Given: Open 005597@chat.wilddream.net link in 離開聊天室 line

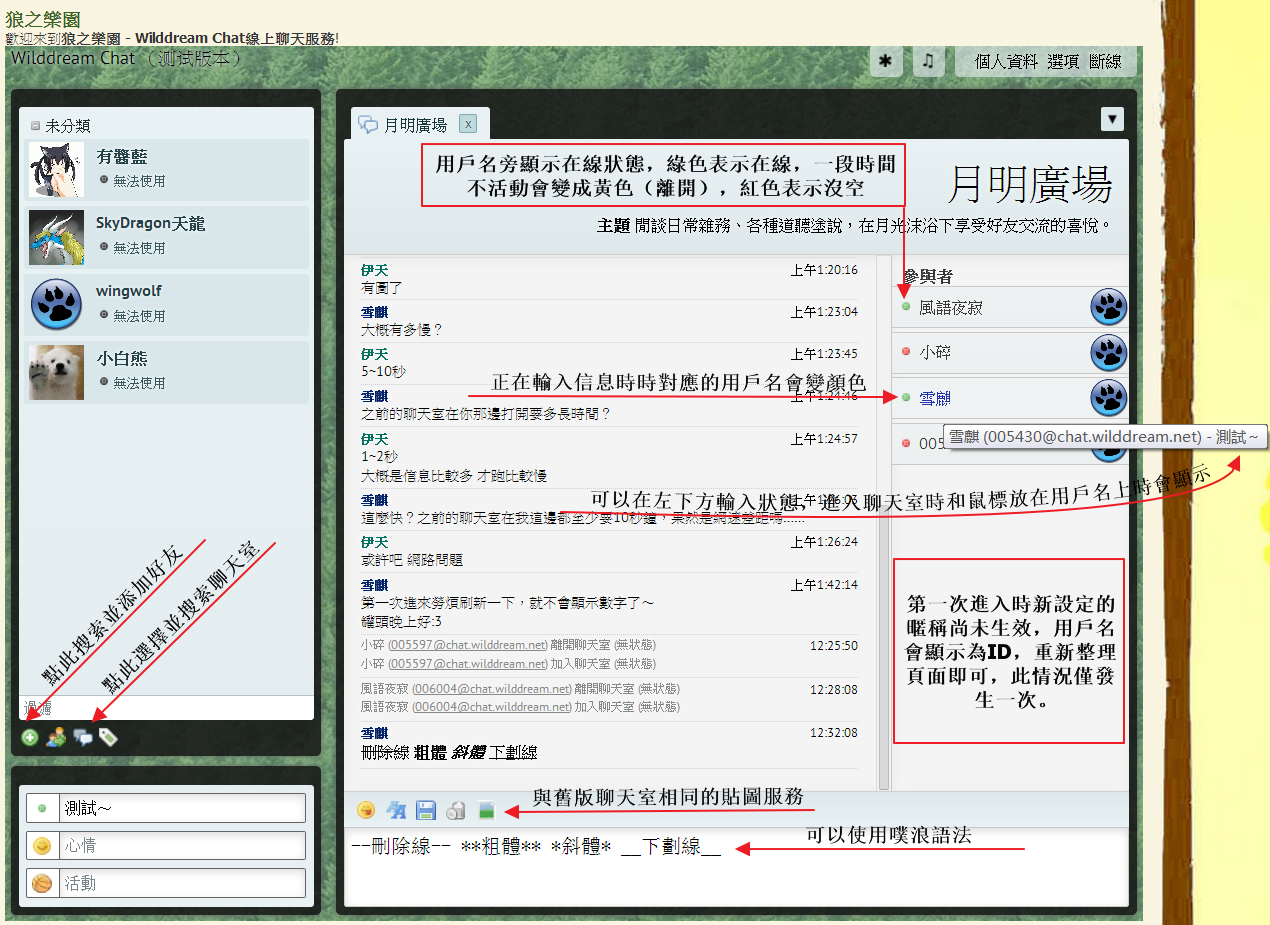Looking at the screenshot, I should click(469, 646).
